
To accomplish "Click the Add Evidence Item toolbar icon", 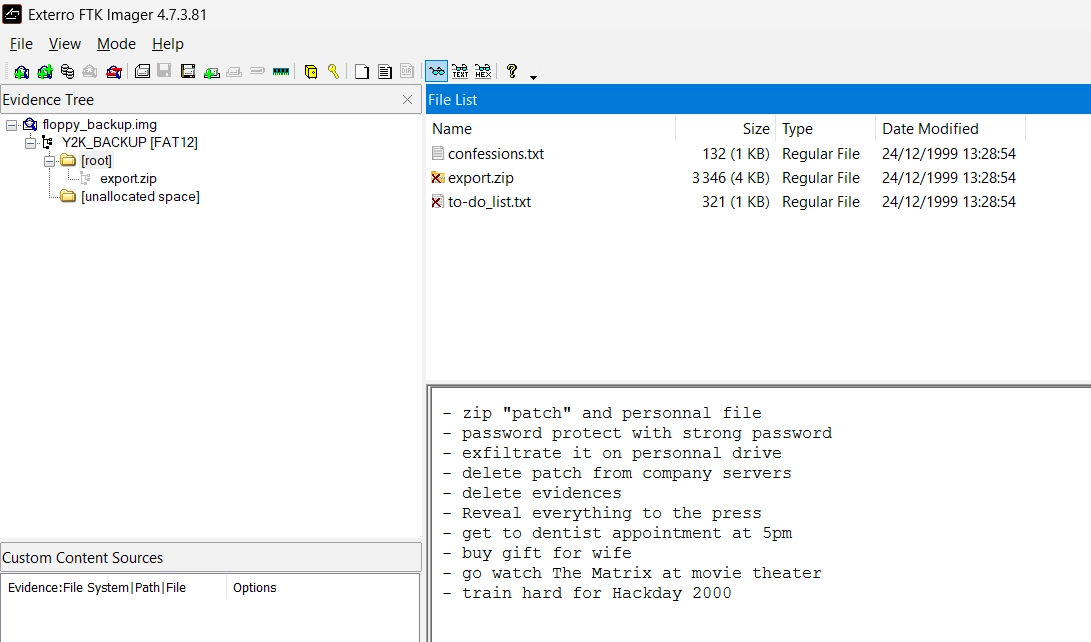I will pos(21,72).
